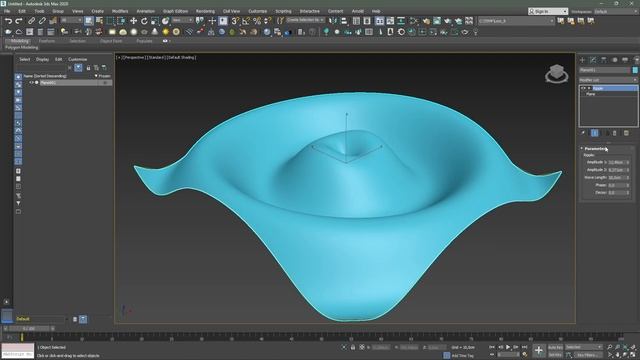Click the sun light icon in second toolbar
This screenshot has width=640, height=360.
[165, 32]
